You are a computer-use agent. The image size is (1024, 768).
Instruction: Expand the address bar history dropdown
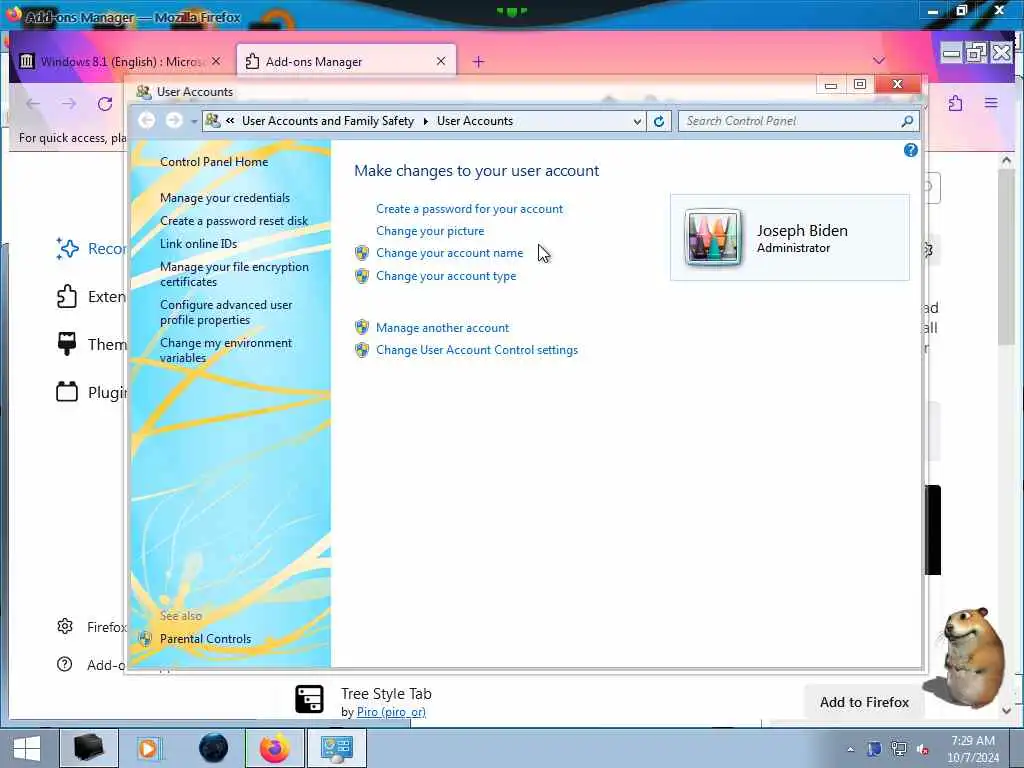click(637, 121)
